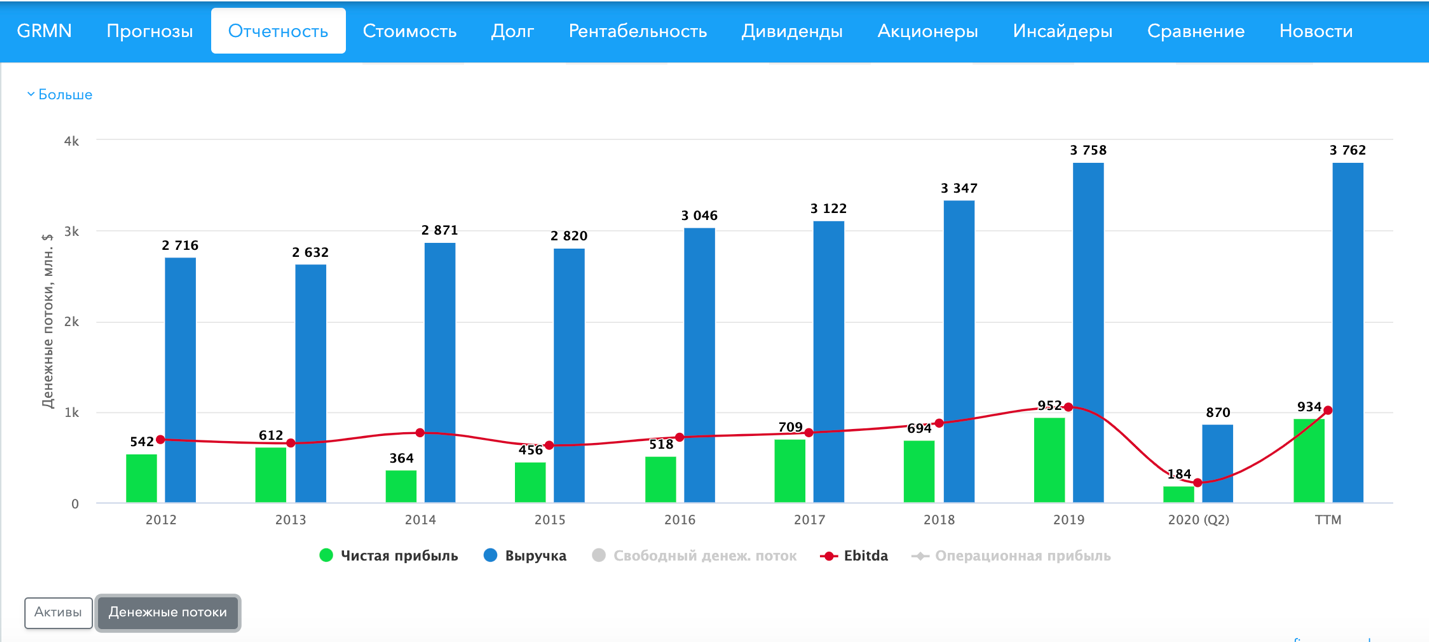Open the Акционеры tab

[927, 31]
